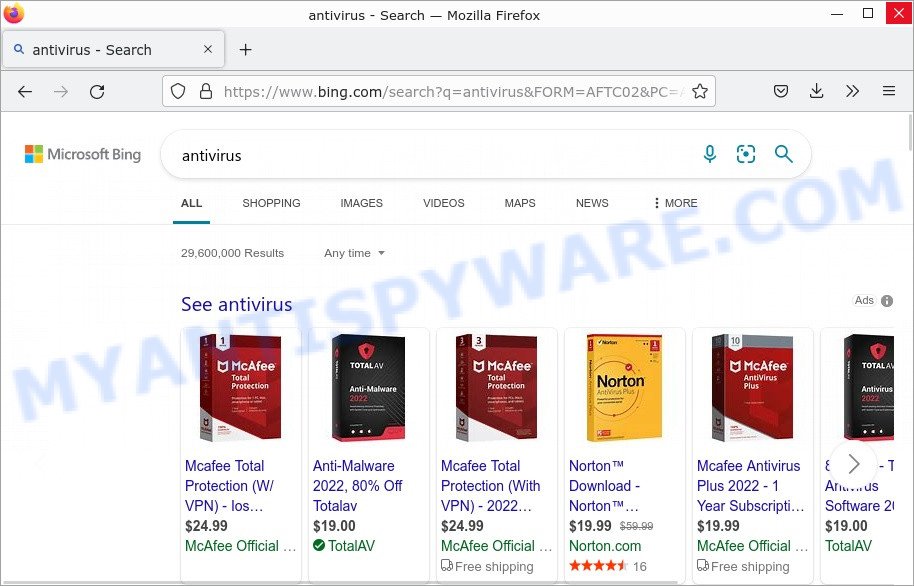
Task: Switch to the NEWS tab
Action: click(x=592, y=203)
